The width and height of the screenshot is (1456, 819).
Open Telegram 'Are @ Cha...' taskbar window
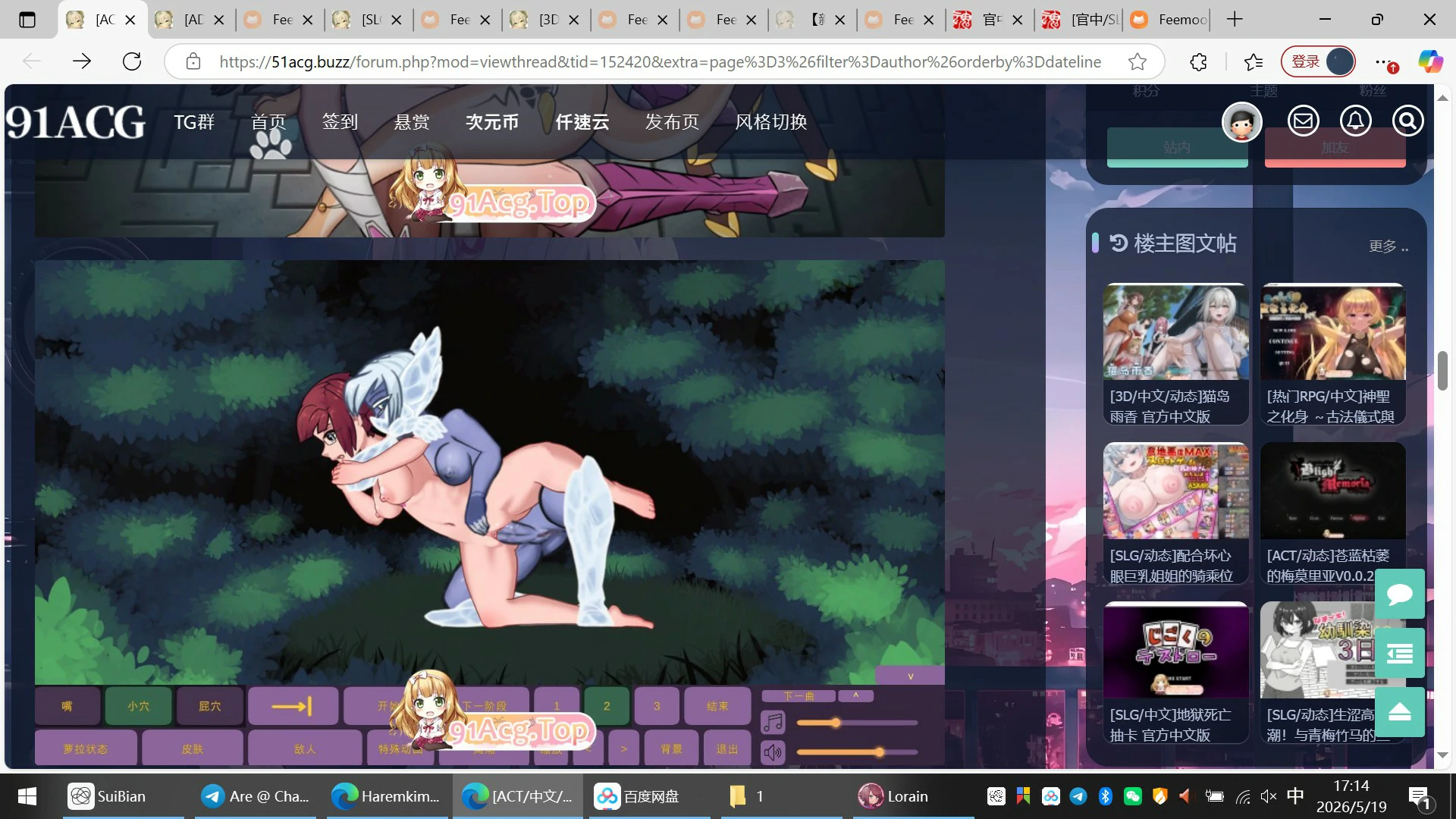pos(256,796)
